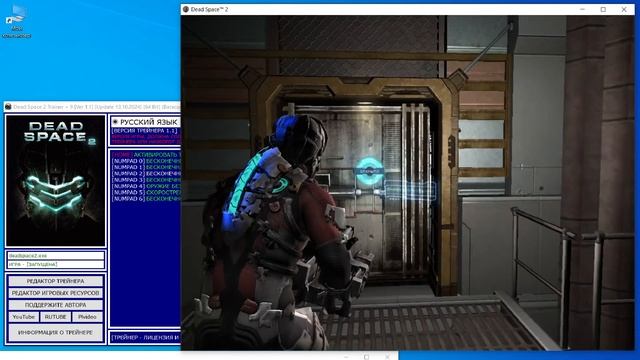The width and height of the screenshot is (640, 360).
Task: Open the YouTube link button
Action: pyautogui.click(x=24, y=317)
